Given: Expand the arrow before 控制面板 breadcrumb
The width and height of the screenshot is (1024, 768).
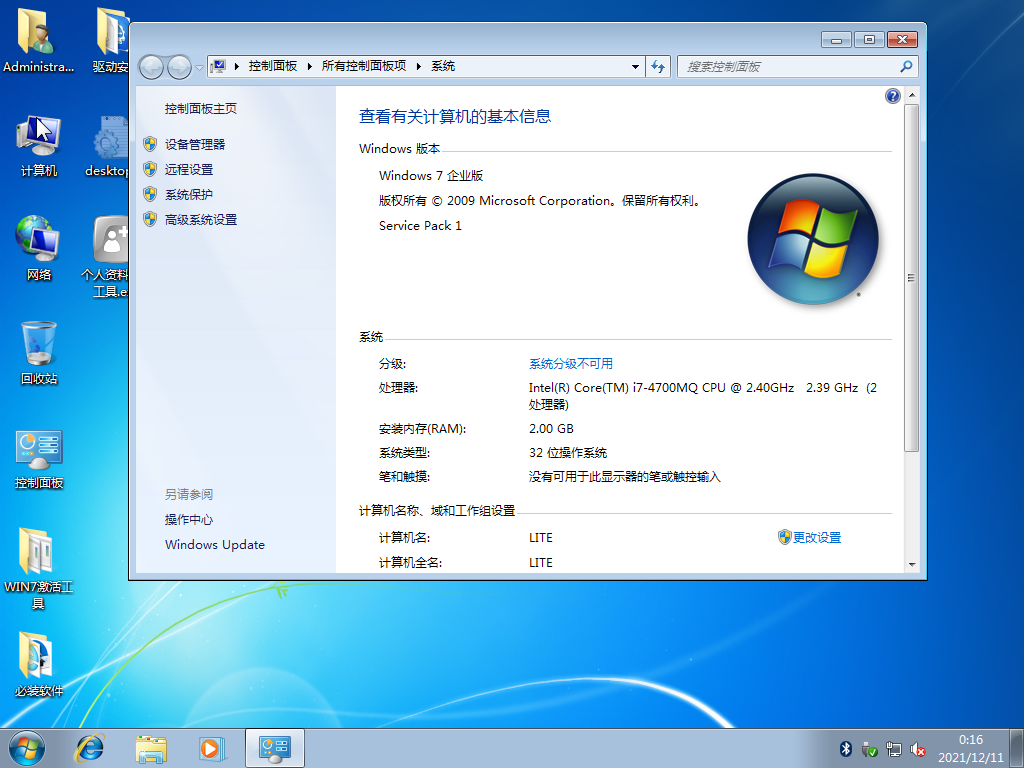Looking at the screenshot, I should pos(236,66).
